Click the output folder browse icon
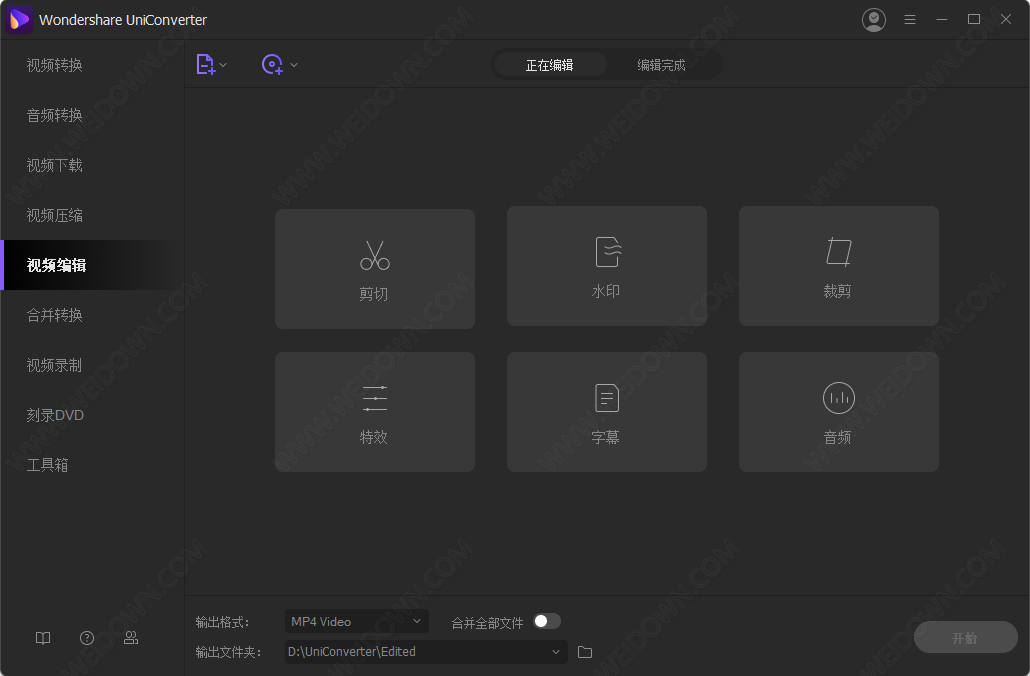1030x676 pixels. 585,651
